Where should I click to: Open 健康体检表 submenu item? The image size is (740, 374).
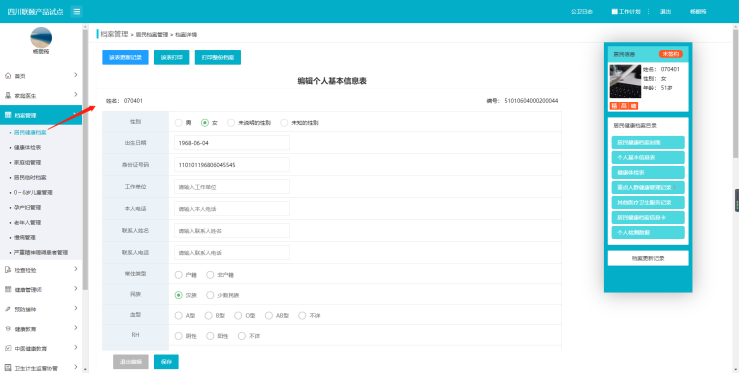pyautogui.click(x=27, y=147)
